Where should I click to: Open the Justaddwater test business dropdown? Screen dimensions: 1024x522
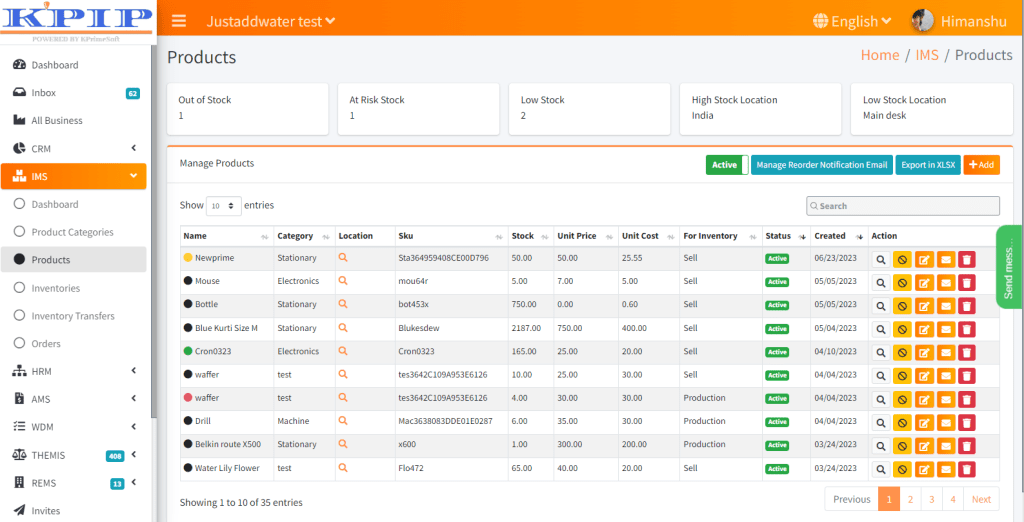(271, 21)
